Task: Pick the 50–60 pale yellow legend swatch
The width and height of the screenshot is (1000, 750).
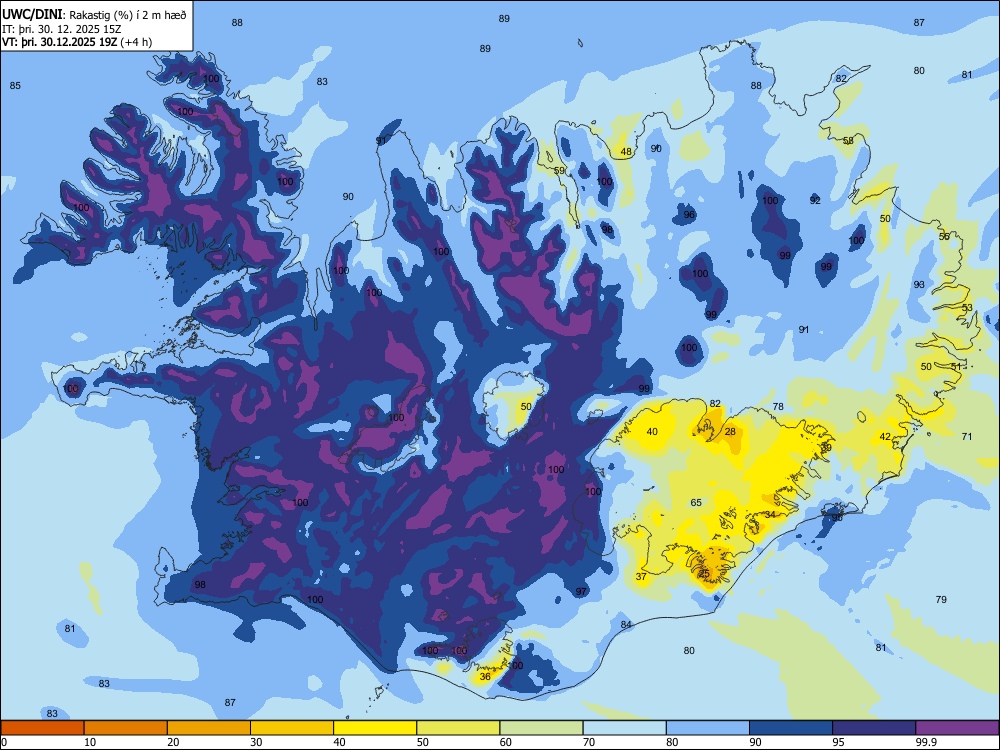Action: click(458, 728)
